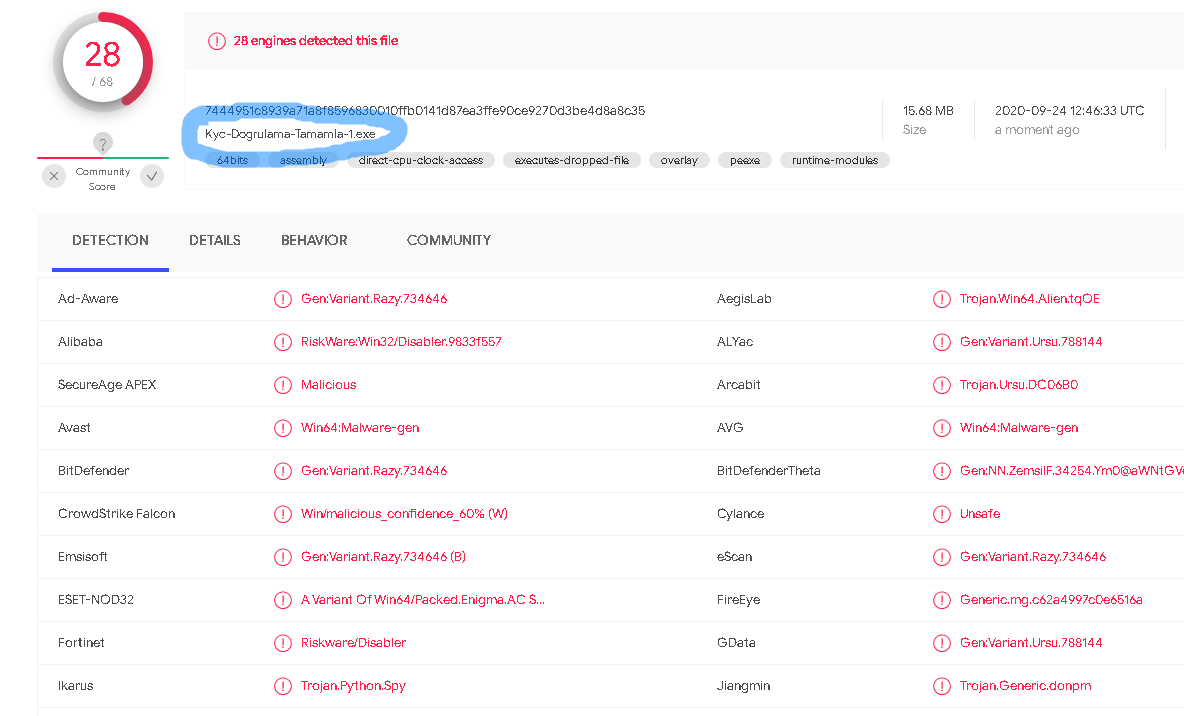Click the Community Score label
1184x716 pixels.
[103, 179]
